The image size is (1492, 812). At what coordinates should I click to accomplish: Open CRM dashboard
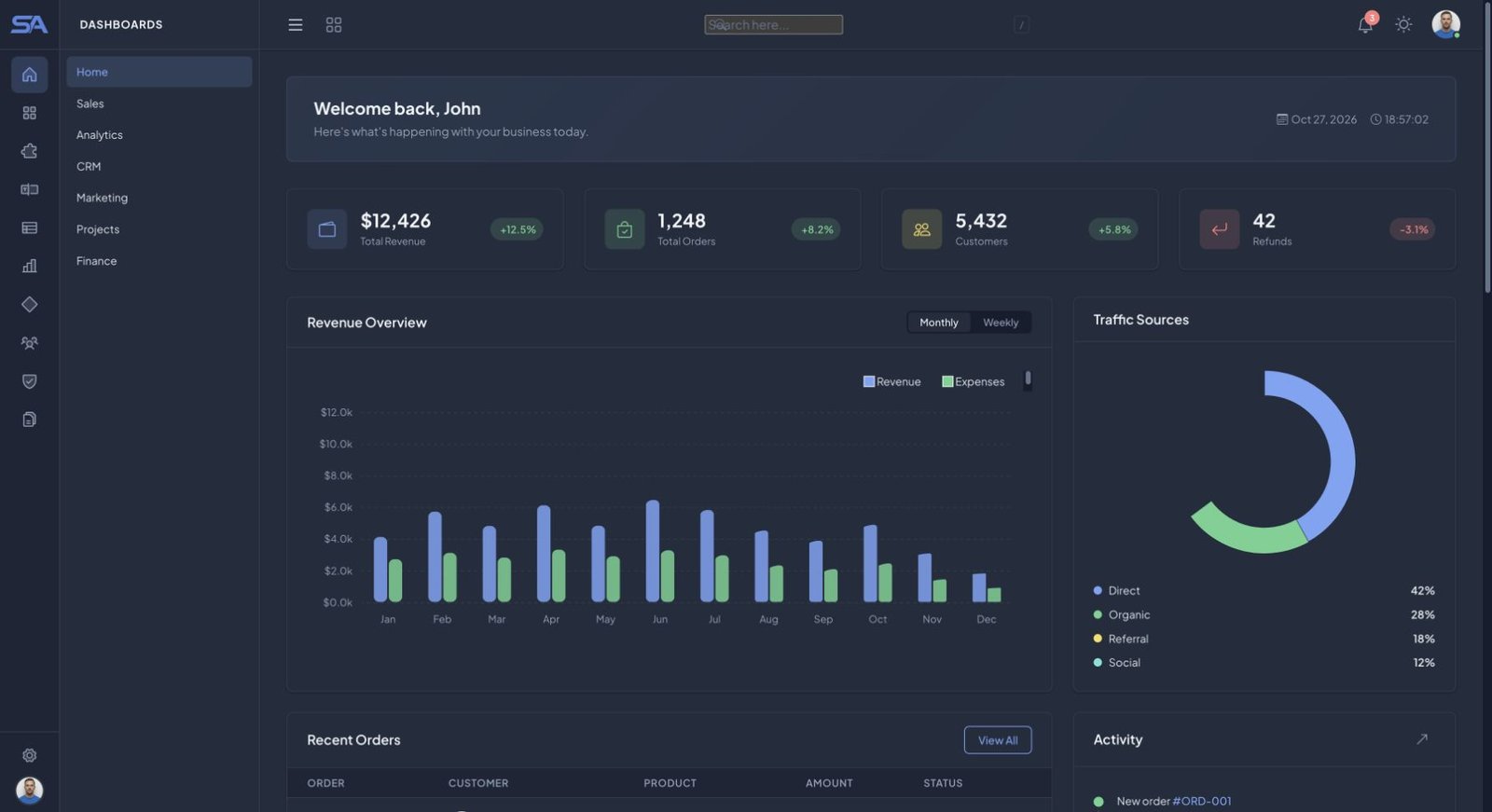[159, 167]
